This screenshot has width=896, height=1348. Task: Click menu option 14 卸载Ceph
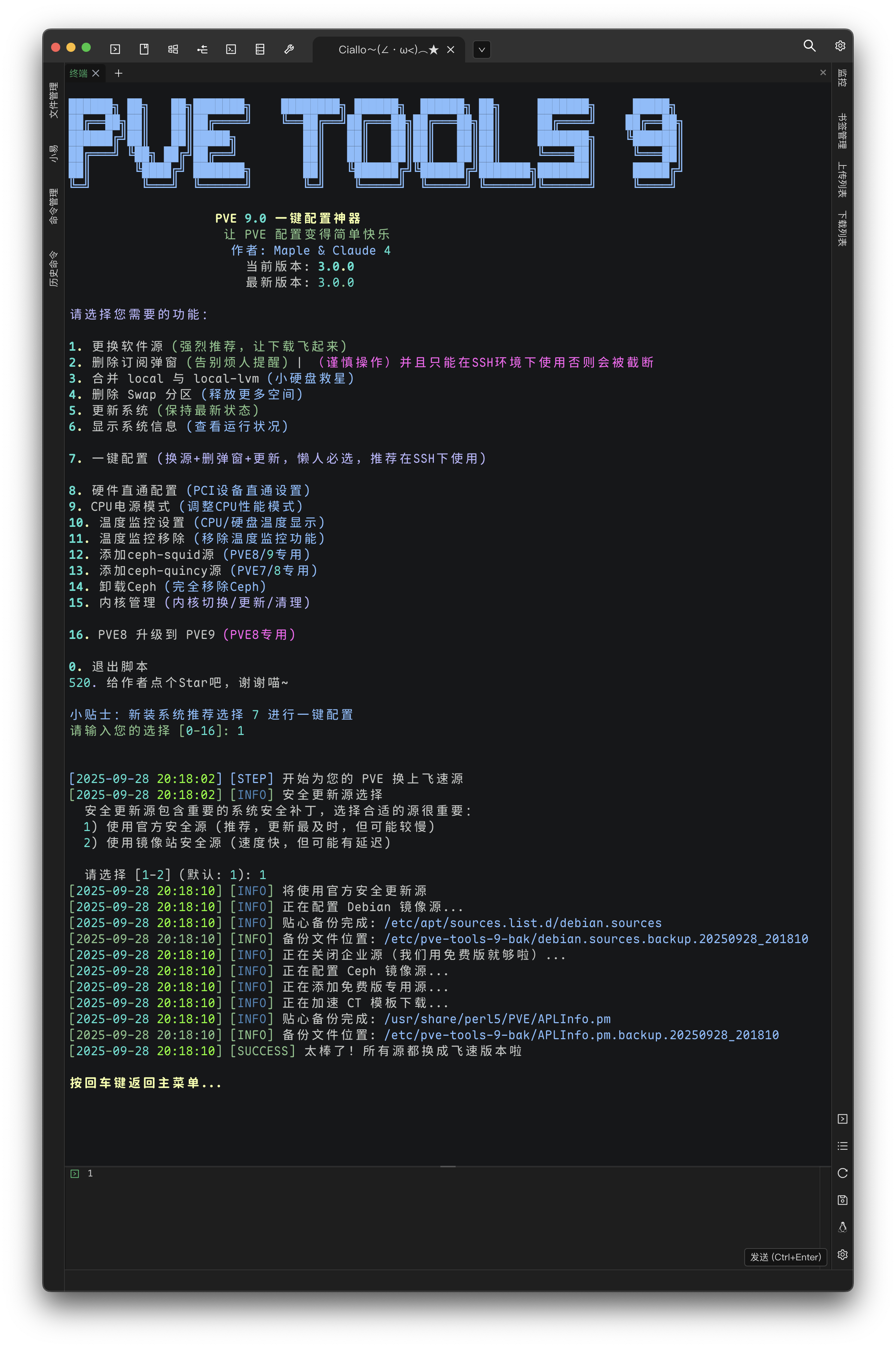pyautogui.click(x=168, y=586)
